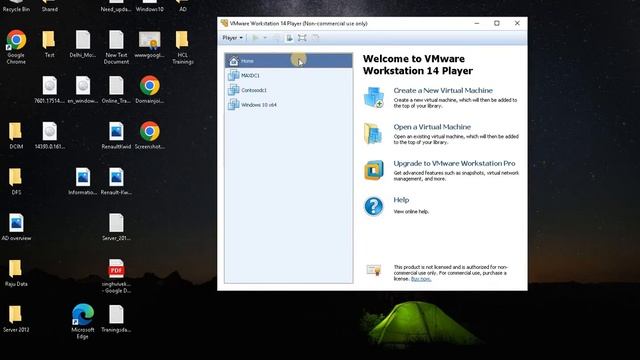This screenshot has height=360, width=640.
Task: Select the Screenshot... Chrome file
Action: click(x=149, y=135)
